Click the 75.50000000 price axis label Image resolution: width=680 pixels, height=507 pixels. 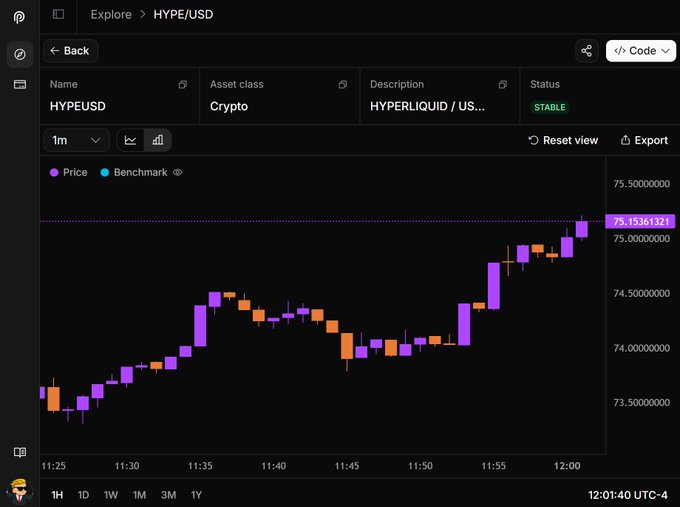click(641, 183)
